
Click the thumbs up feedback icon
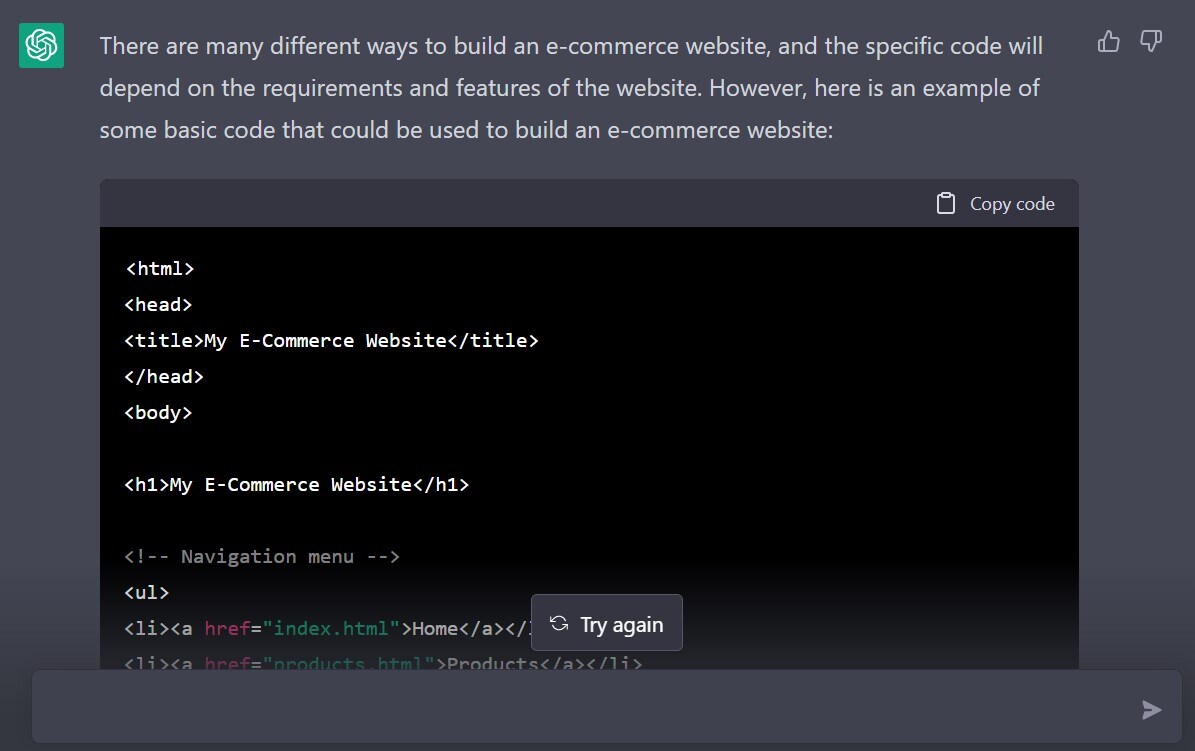[x=1108, y=41]
